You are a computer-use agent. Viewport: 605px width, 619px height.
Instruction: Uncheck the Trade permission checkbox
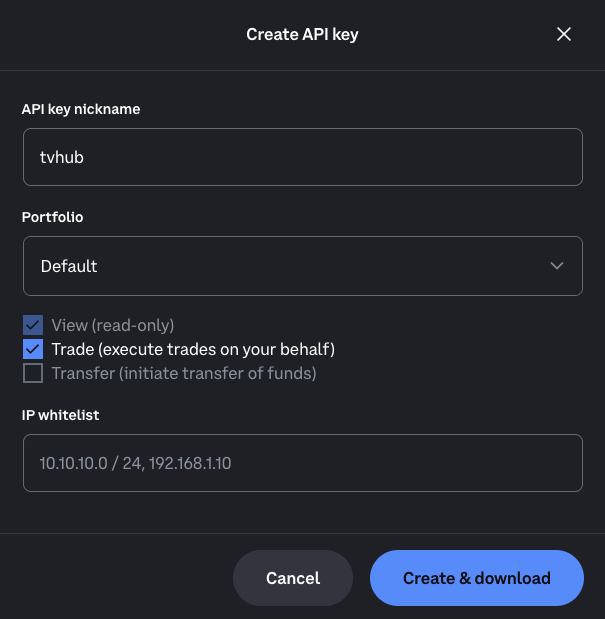(x=33, y=349)
